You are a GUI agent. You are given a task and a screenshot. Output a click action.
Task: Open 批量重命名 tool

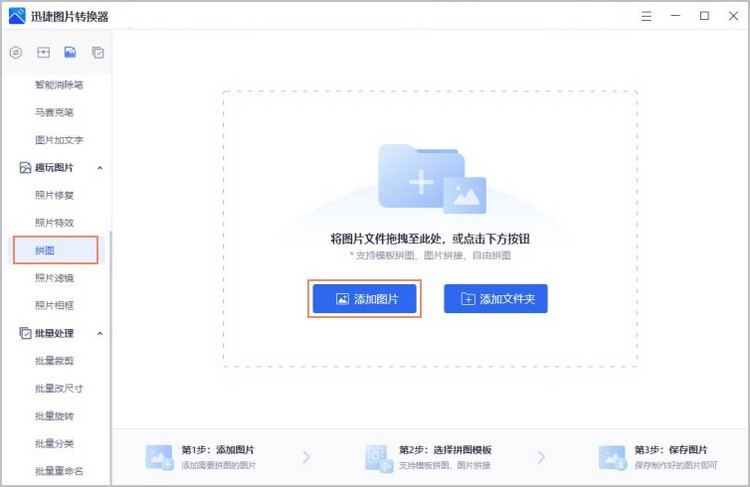coord(59,471)
